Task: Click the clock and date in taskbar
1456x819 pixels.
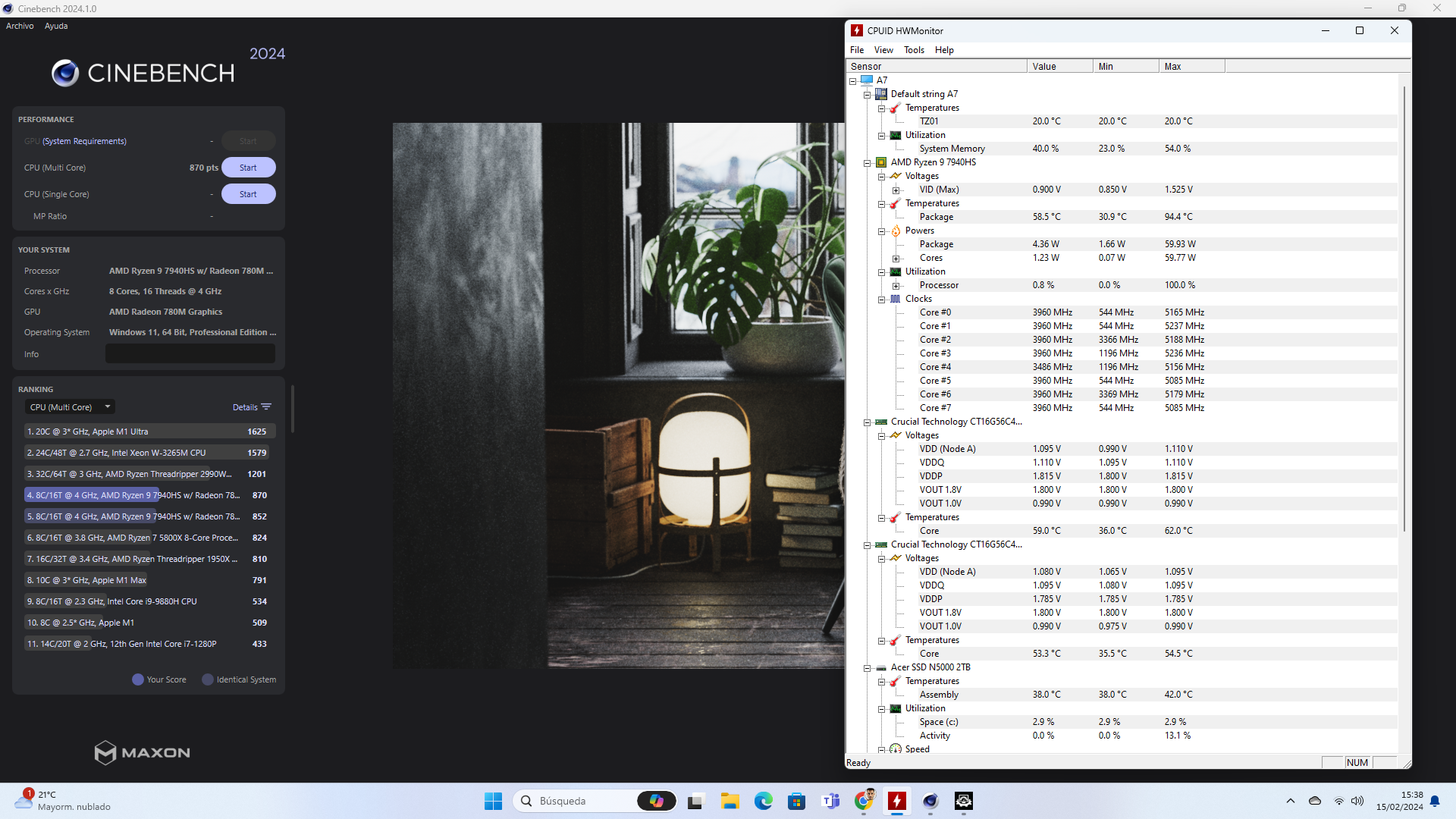Action: point(1400,801)
